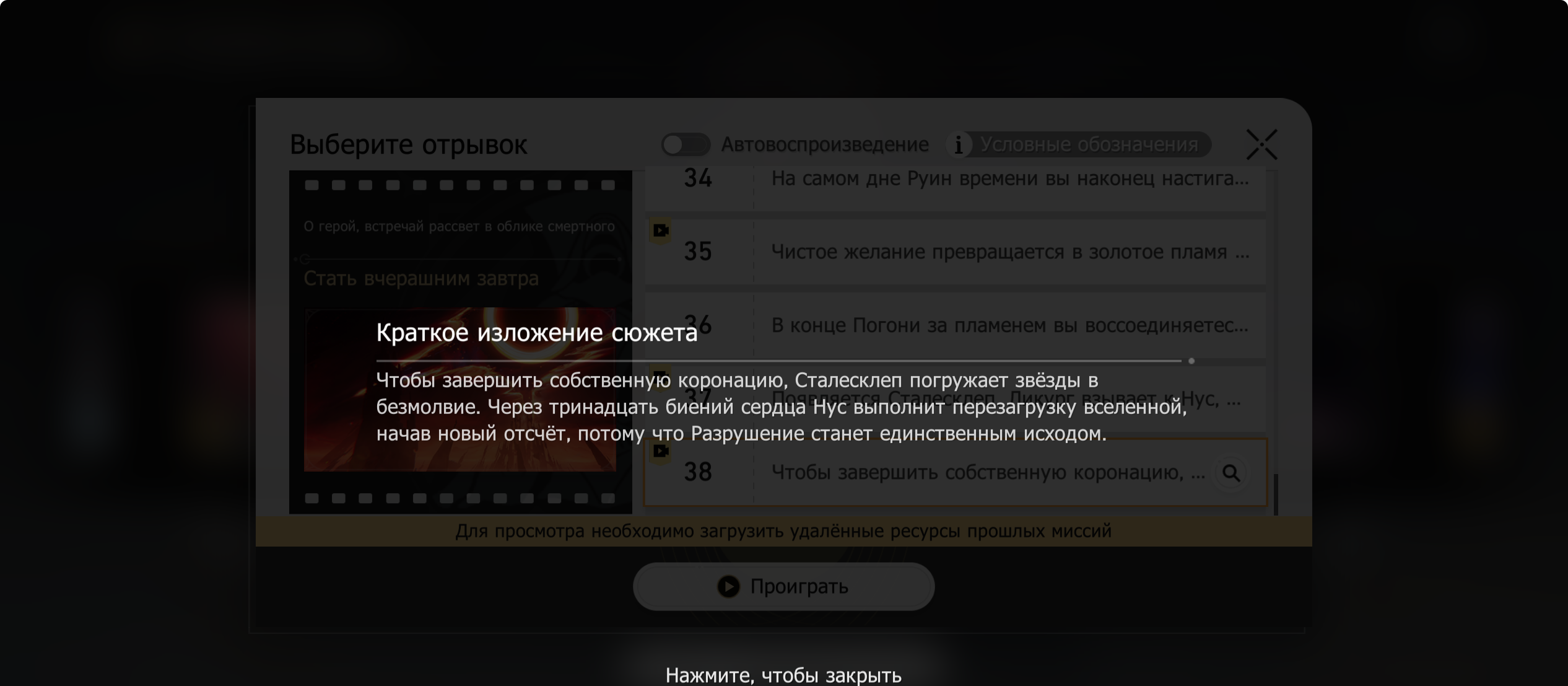Click the yellow download resources banner
The image size is (1568, 686).
pyautogui.click(x=783, y=531)
